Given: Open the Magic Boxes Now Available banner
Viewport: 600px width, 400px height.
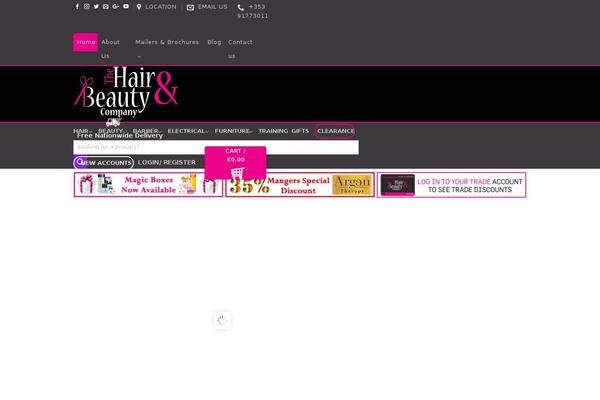Looking at the screenshot, I should [x=148, y=185].
